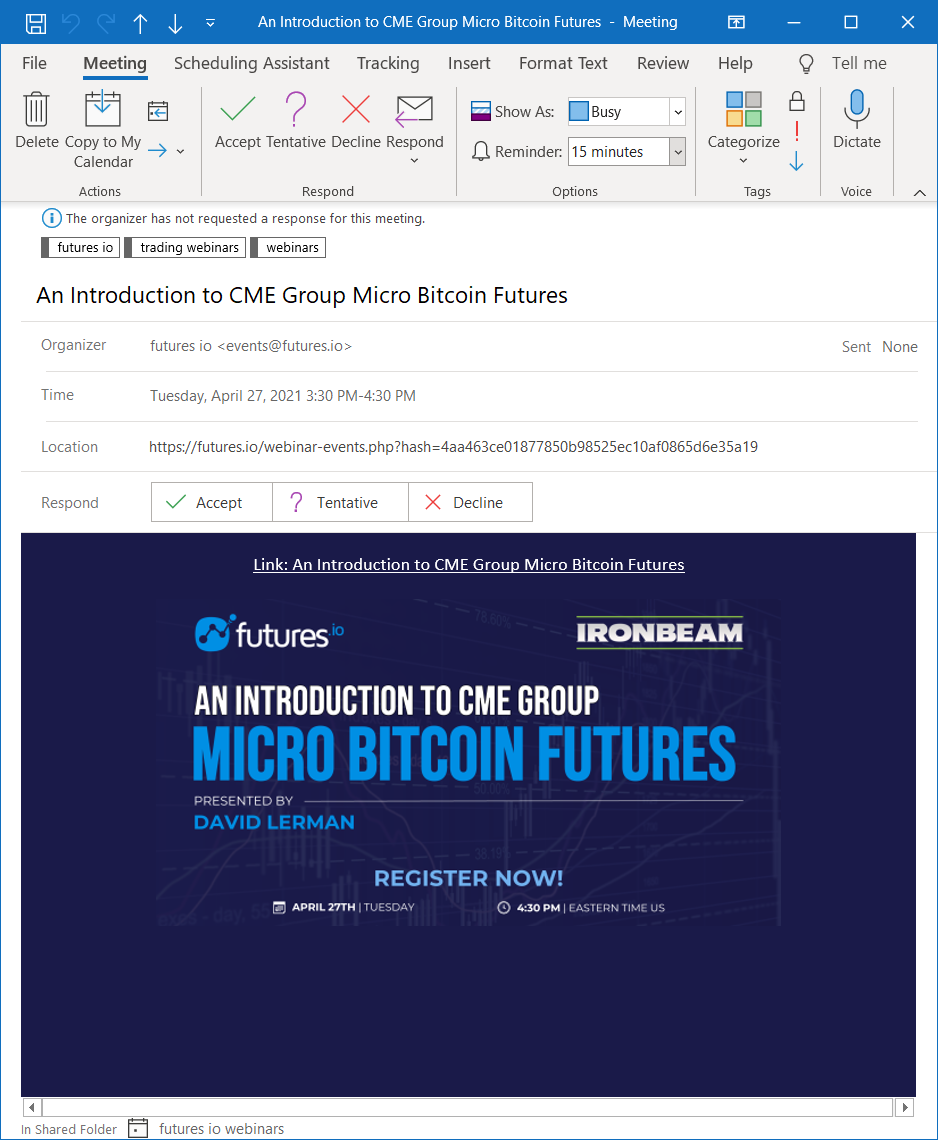Click the webinars category tag

coord(288,248)
